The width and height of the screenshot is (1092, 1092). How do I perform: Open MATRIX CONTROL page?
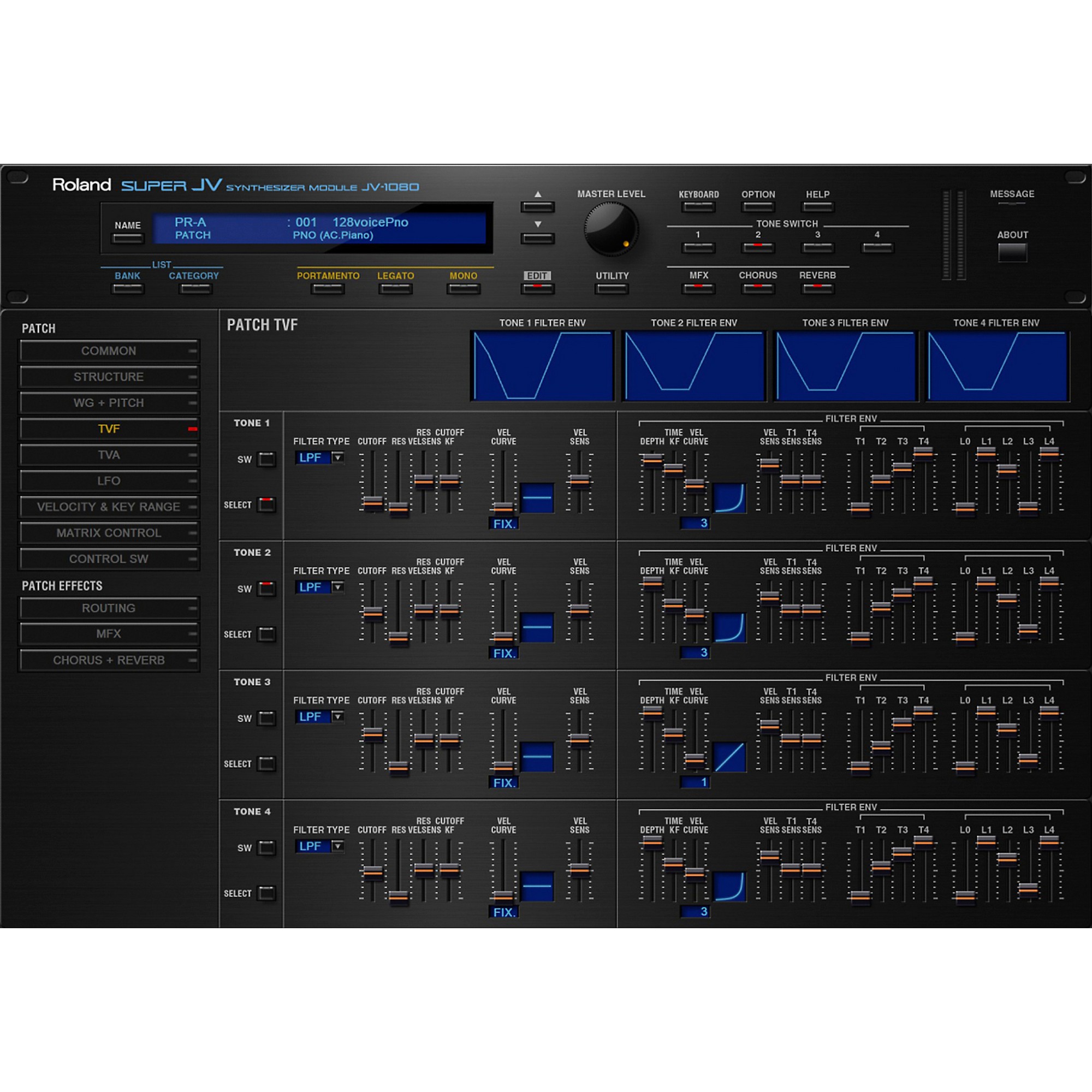(109, 533)
